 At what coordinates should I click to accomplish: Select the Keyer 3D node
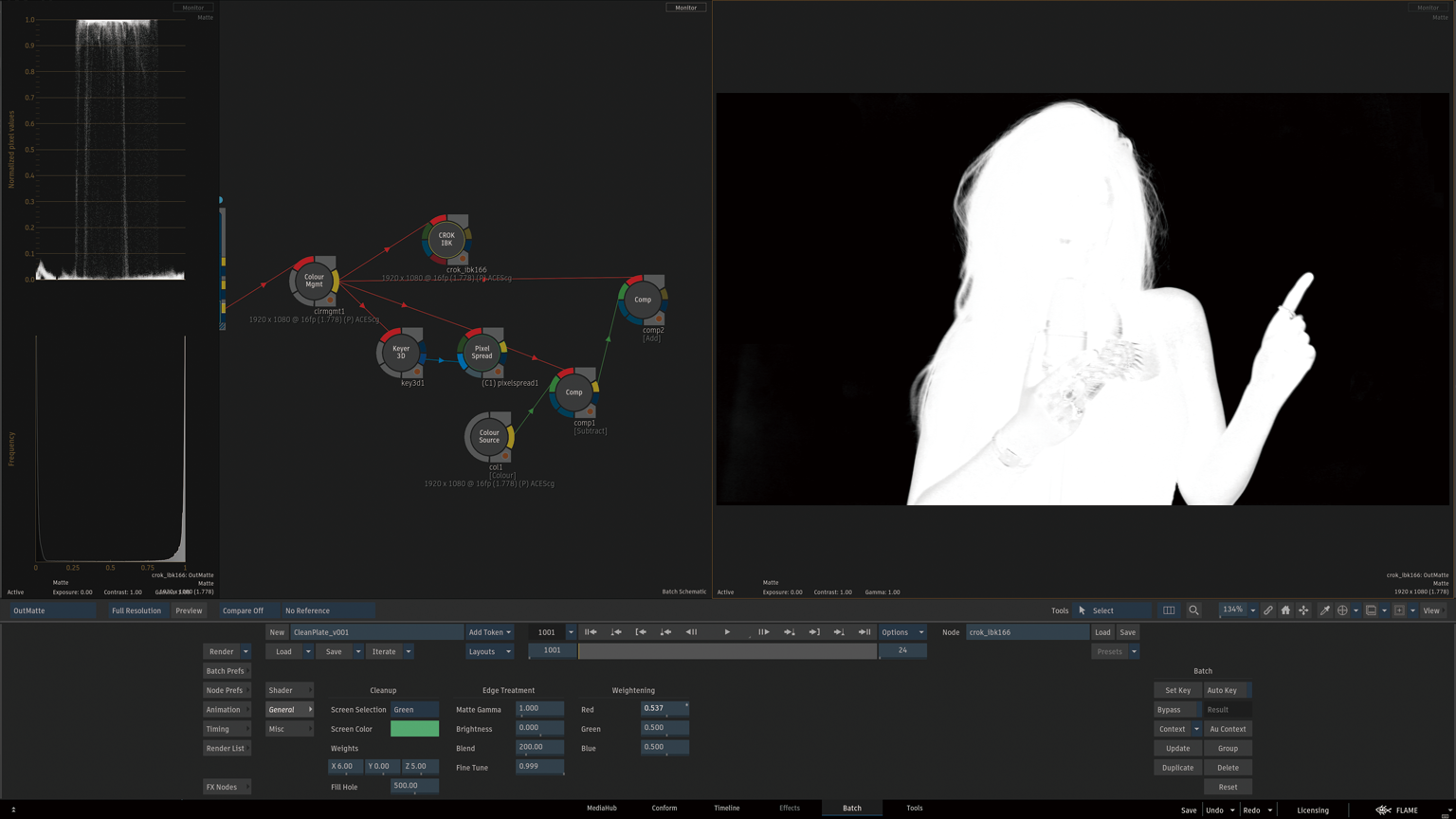pos(401,353)
